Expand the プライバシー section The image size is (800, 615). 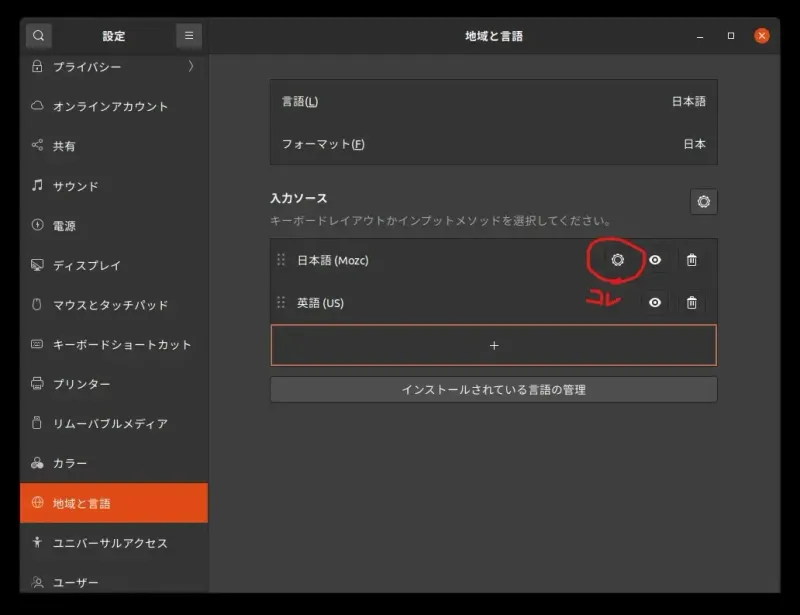point(110,67)
